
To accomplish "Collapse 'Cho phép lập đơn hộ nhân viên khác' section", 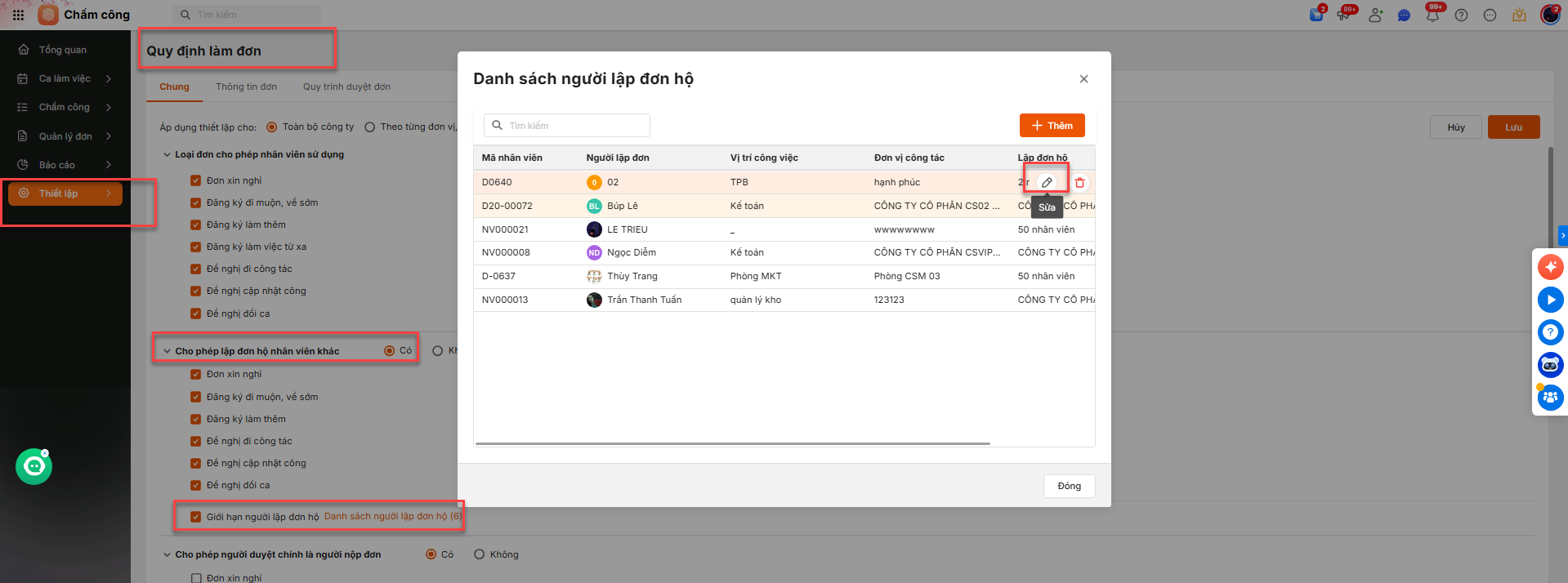I will point(167,351).
